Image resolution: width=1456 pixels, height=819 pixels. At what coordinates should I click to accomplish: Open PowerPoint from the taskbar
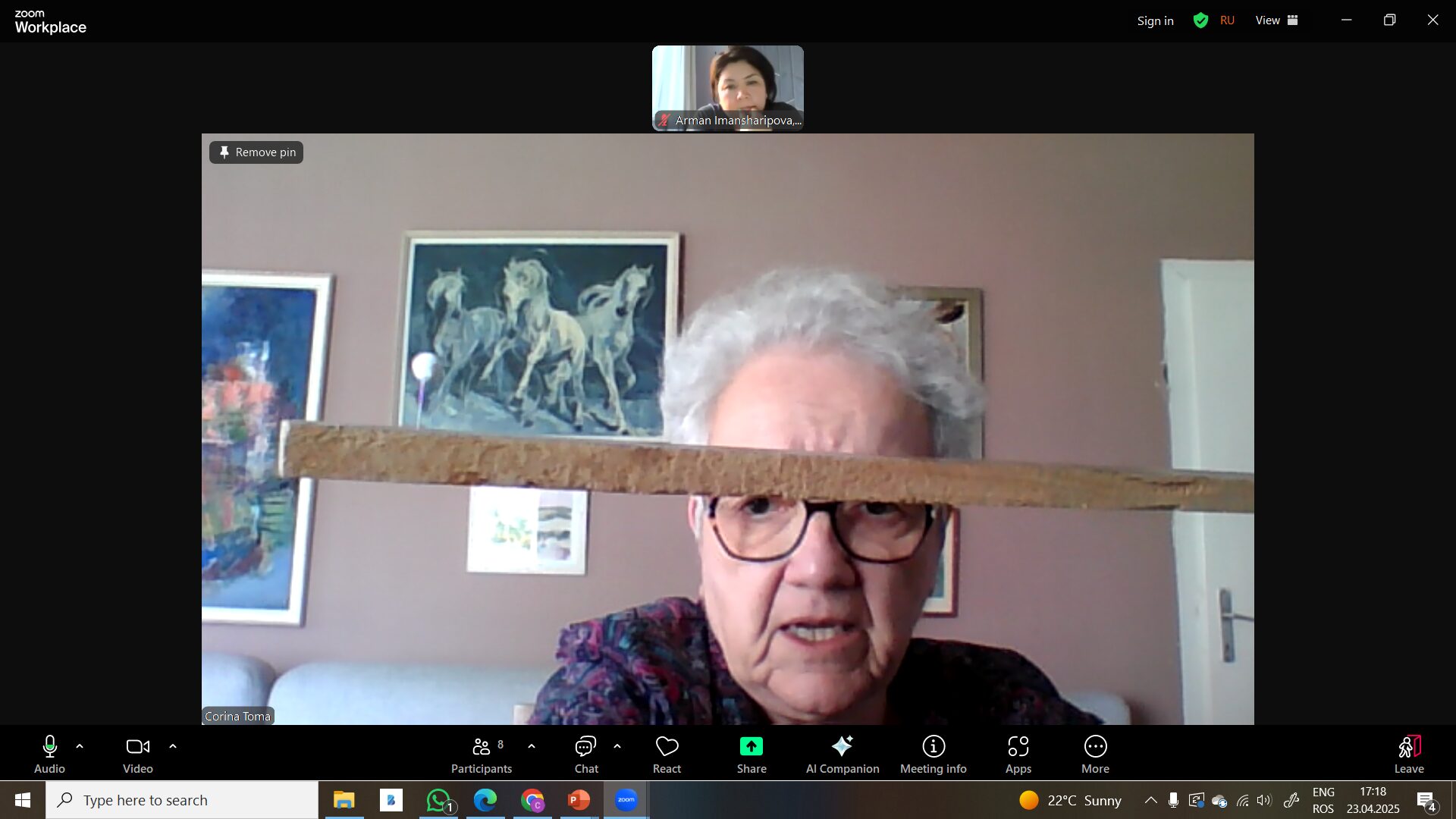579,800
